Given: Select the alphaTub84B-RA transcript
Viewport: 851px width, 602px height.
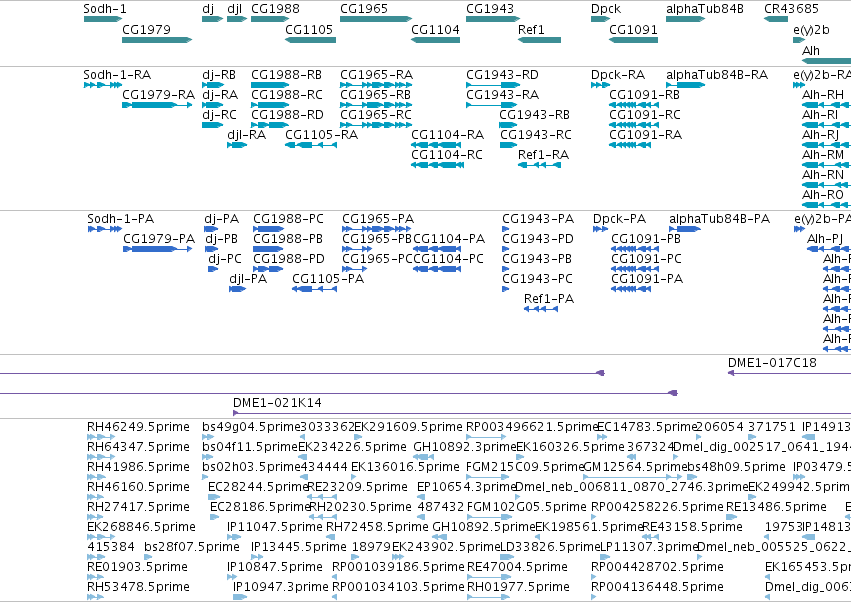Looking at the screenshot, I should coord(685,85).
